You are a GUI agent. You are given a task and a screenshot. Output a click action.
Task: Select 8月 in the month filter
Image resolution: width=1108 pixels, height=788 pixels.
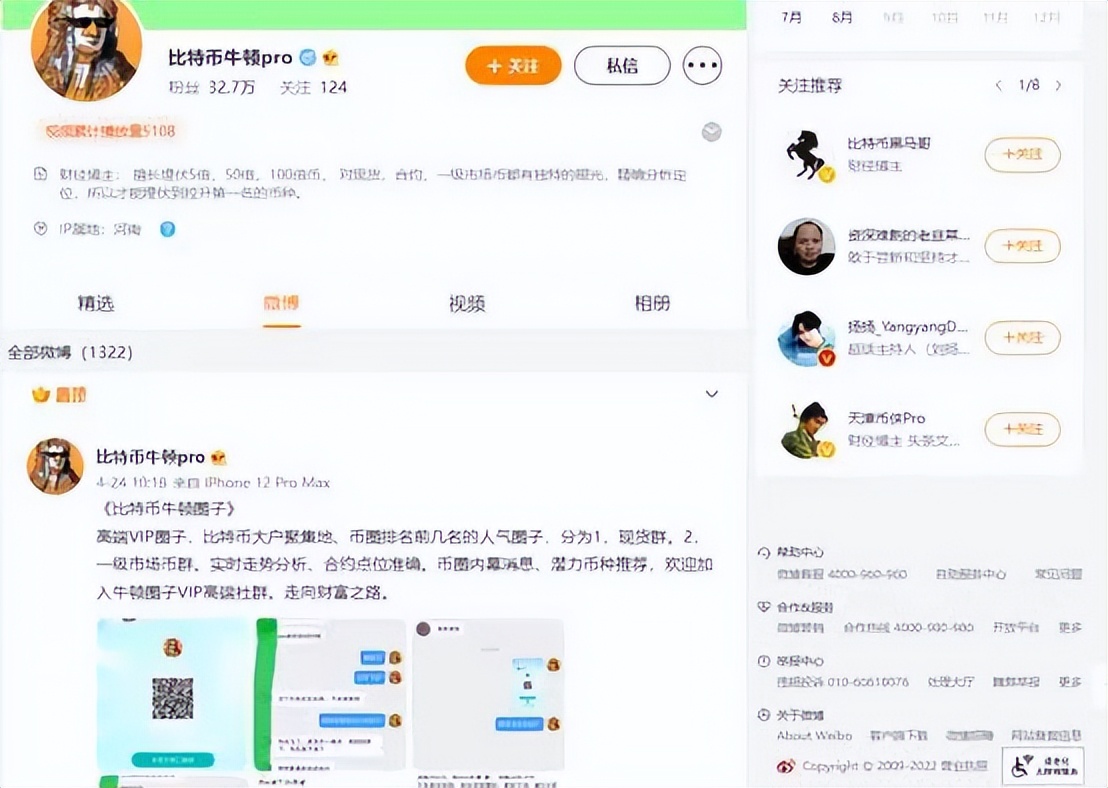click(x=842, y=17)
